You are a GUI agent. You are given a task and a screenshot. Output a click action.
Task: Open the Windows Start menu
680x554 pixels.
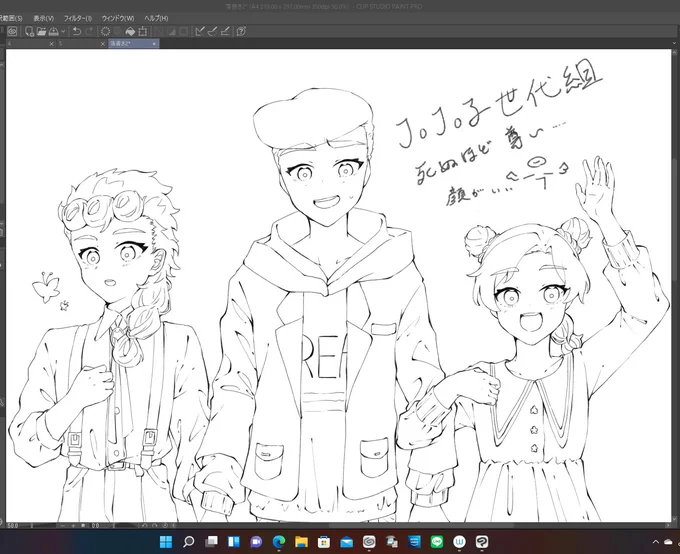pos(166,541)
